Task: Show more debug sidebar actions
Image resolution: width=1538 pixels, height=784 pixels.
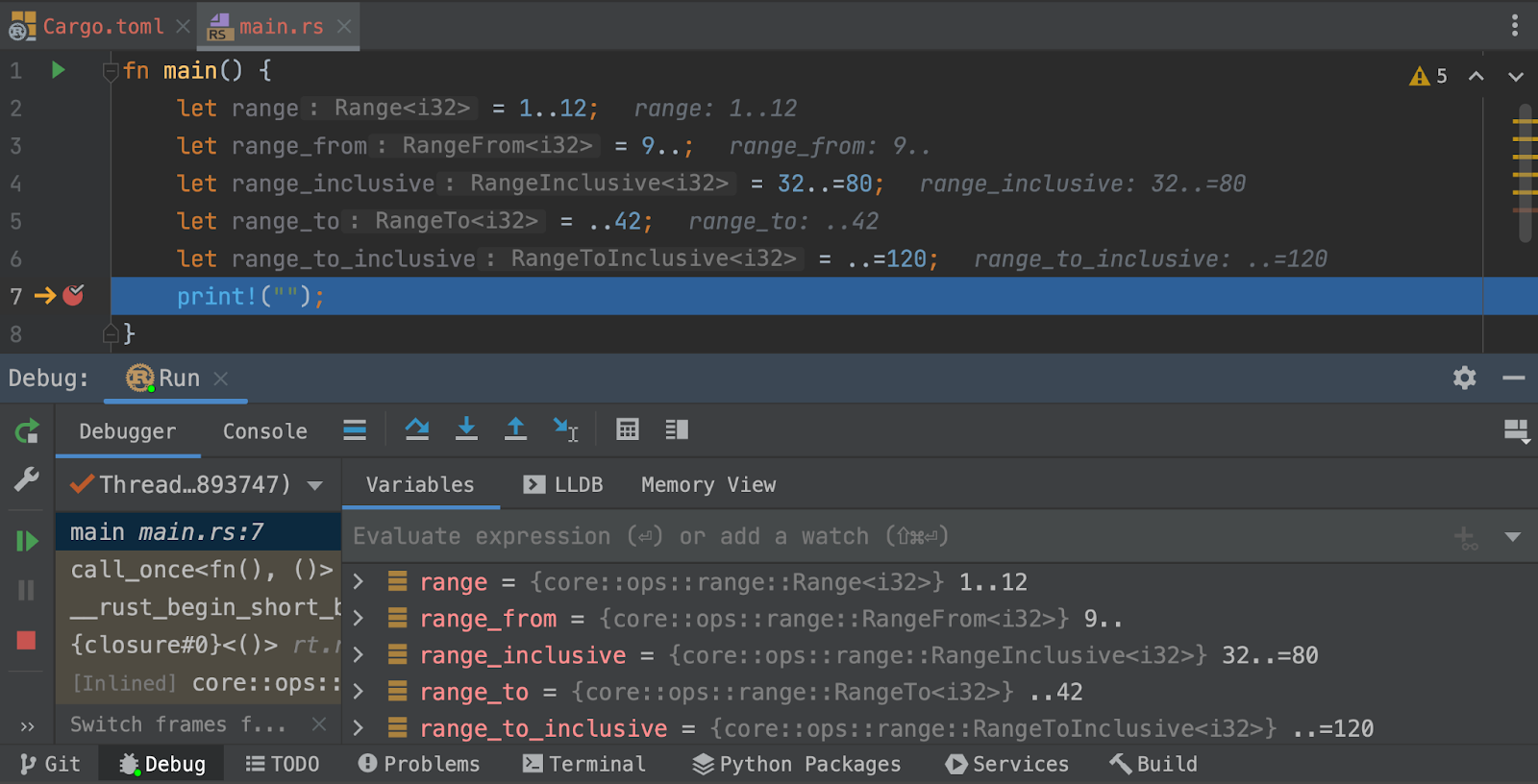Action: [27, 726]
